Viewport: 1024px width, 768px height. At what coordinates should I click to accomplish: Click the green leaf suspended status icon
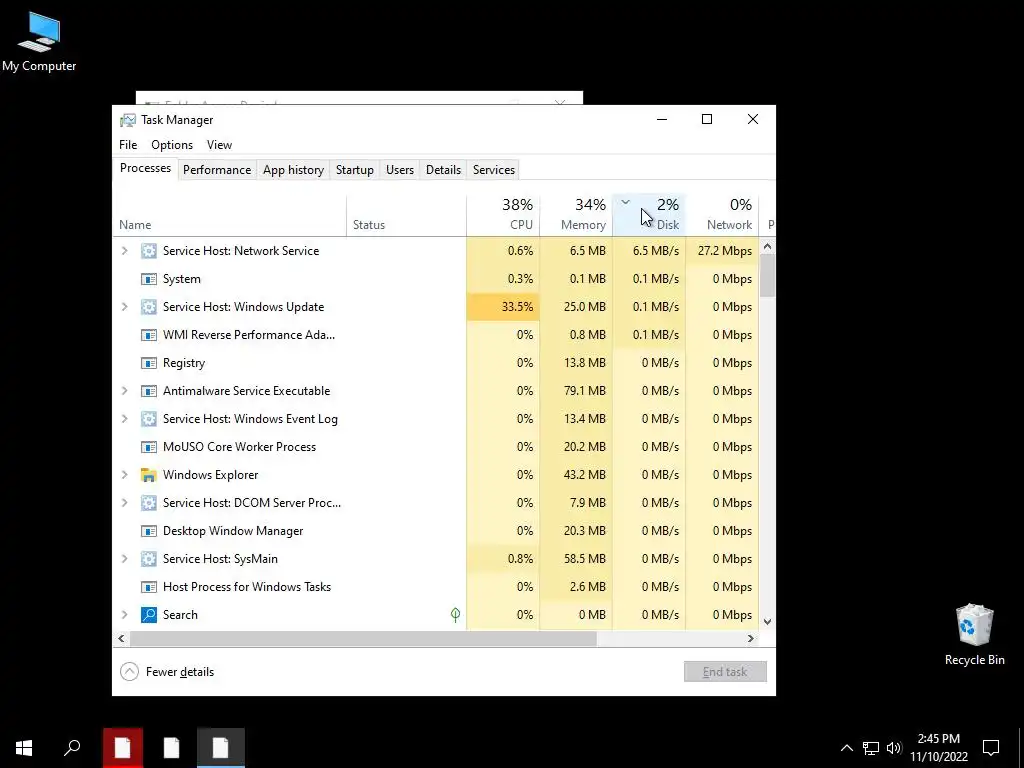click(x=455, y=615)
